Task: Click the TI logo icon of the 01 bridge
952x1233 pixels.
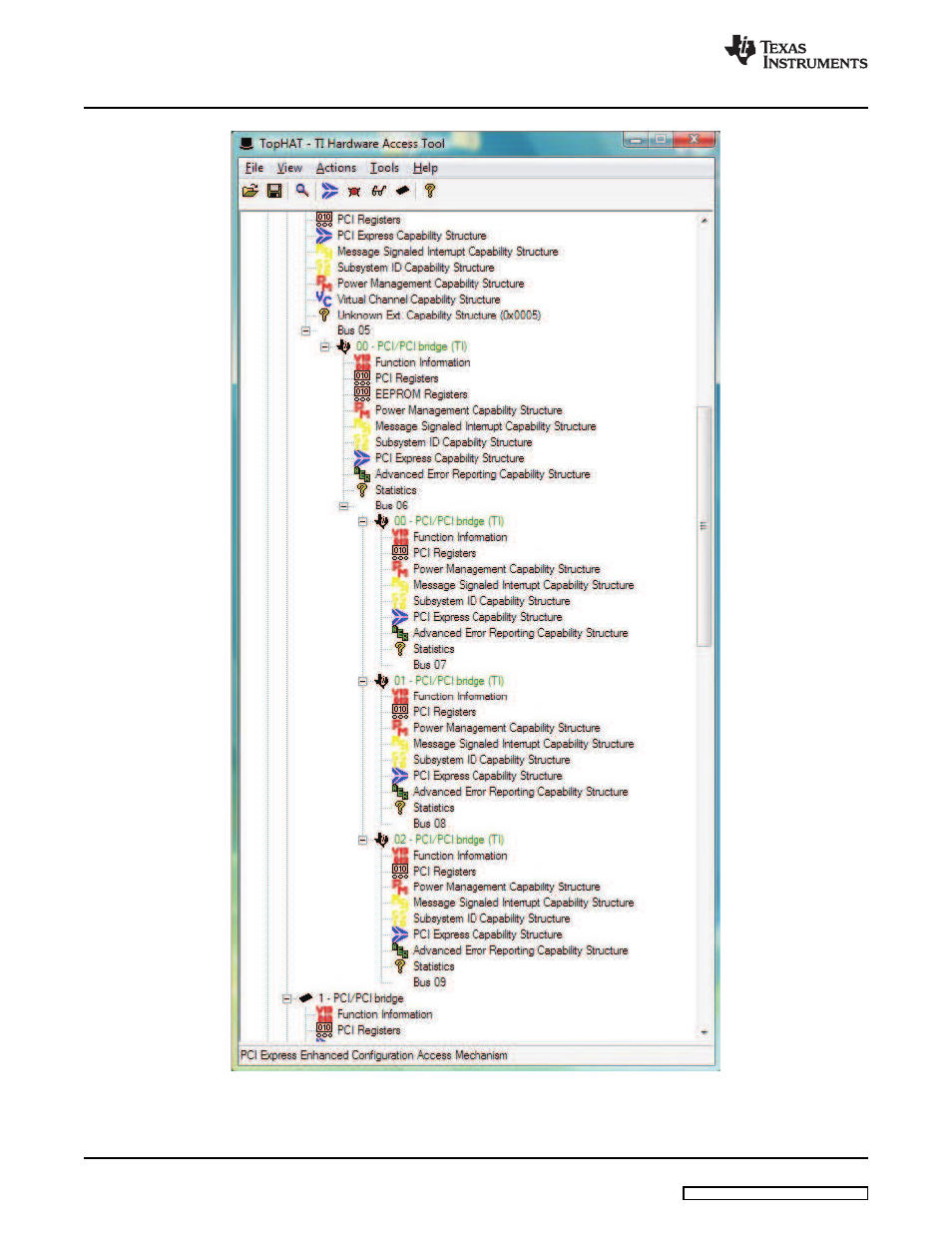Action: pos(381,681)
